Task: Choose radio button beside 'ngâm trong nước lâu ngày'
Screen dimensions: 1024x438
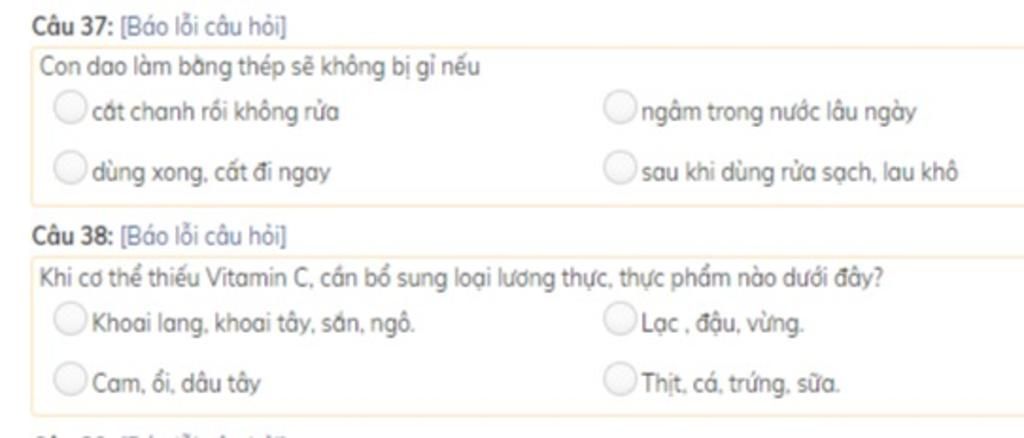Action: (620, 108)
